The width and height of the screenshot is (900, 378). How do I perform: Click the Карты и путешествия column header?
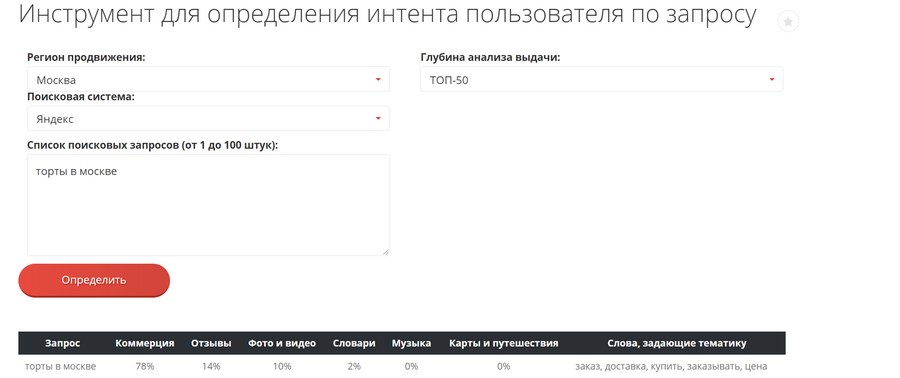tap(504, 343)
